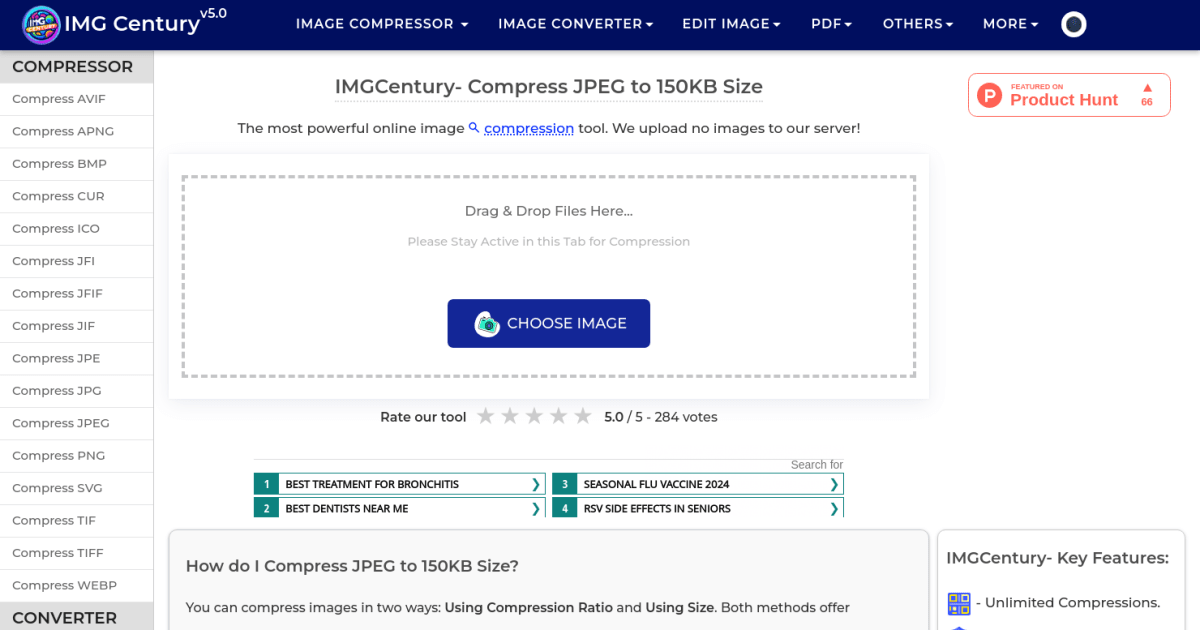Click the camera icon inside Choose Image button
Screen dimensions: 1200x630
489,323
